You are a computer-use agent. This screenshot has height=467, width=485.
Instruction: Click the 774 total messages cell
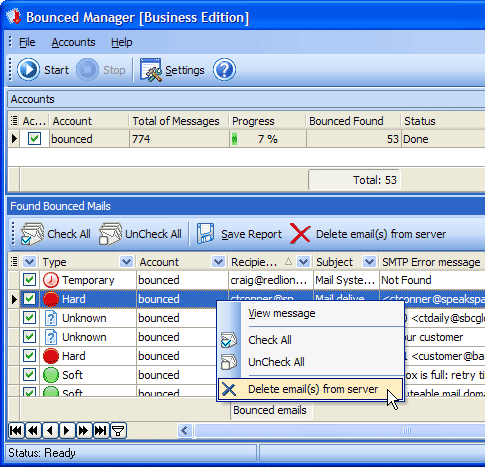pos(179,139)
